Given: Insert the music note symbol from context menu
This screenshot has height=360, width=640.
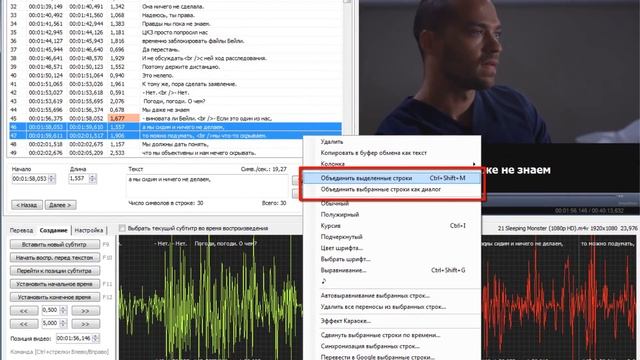Looking at the screenshot, I should click(324, 281).
